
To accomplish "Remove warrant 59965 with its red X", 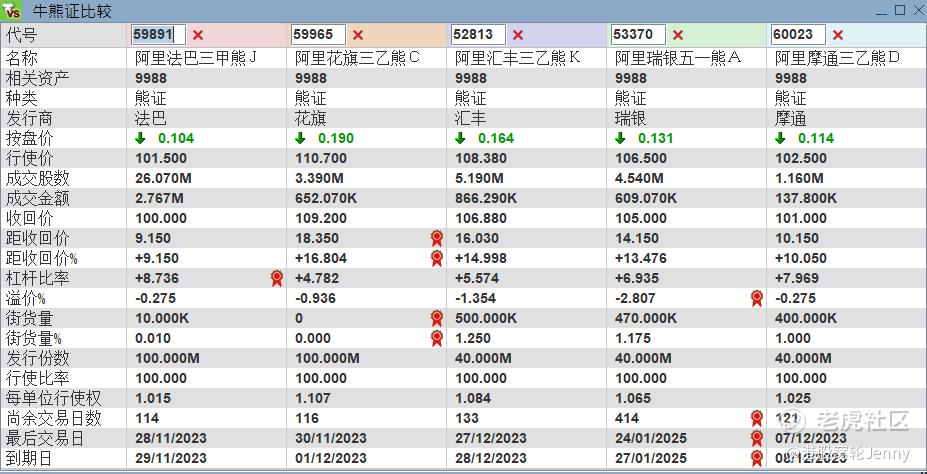I will coord(358,35).
